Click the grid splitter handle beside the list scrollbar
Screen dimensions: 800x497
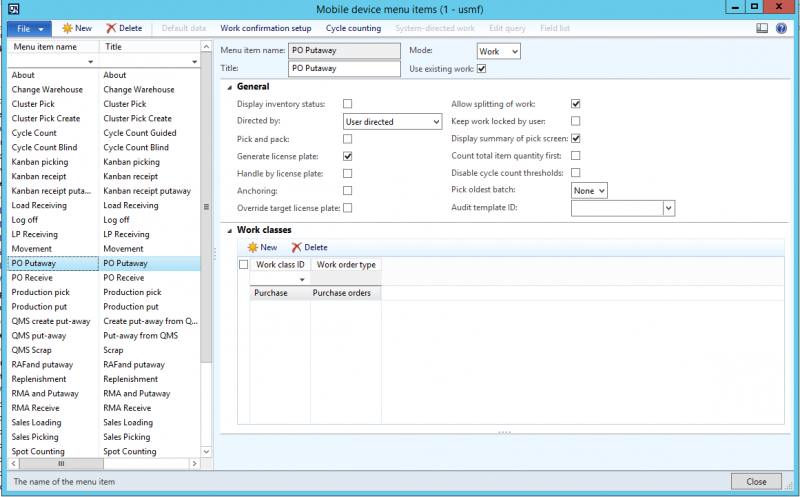coord(215,254)
